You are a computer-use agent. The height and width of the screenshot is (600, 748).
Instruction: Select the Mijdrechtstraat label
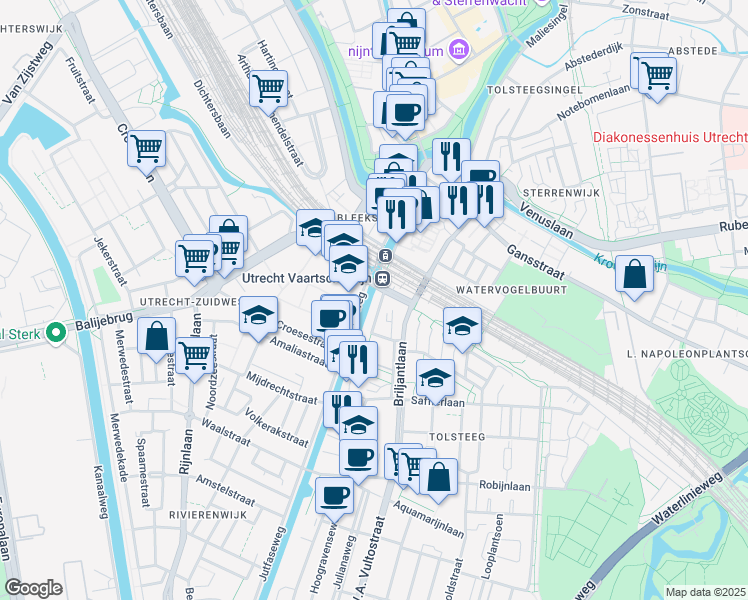click(281, 388)
